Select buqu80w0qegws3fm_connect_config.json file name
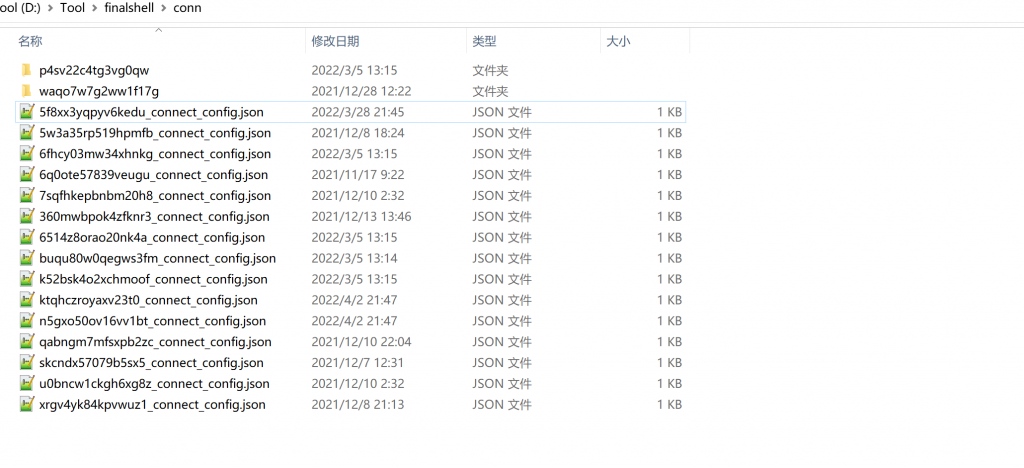The image size is (1024, 468). pos(157,258)
